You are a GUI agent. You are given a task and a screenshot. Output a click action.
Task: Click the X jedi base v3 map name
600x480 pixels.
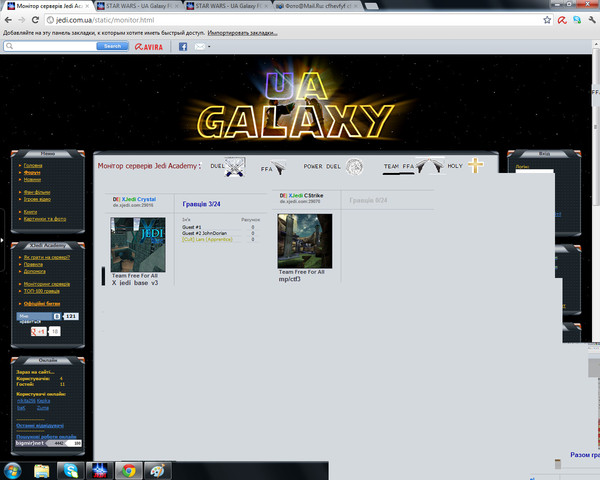(135, 283)
